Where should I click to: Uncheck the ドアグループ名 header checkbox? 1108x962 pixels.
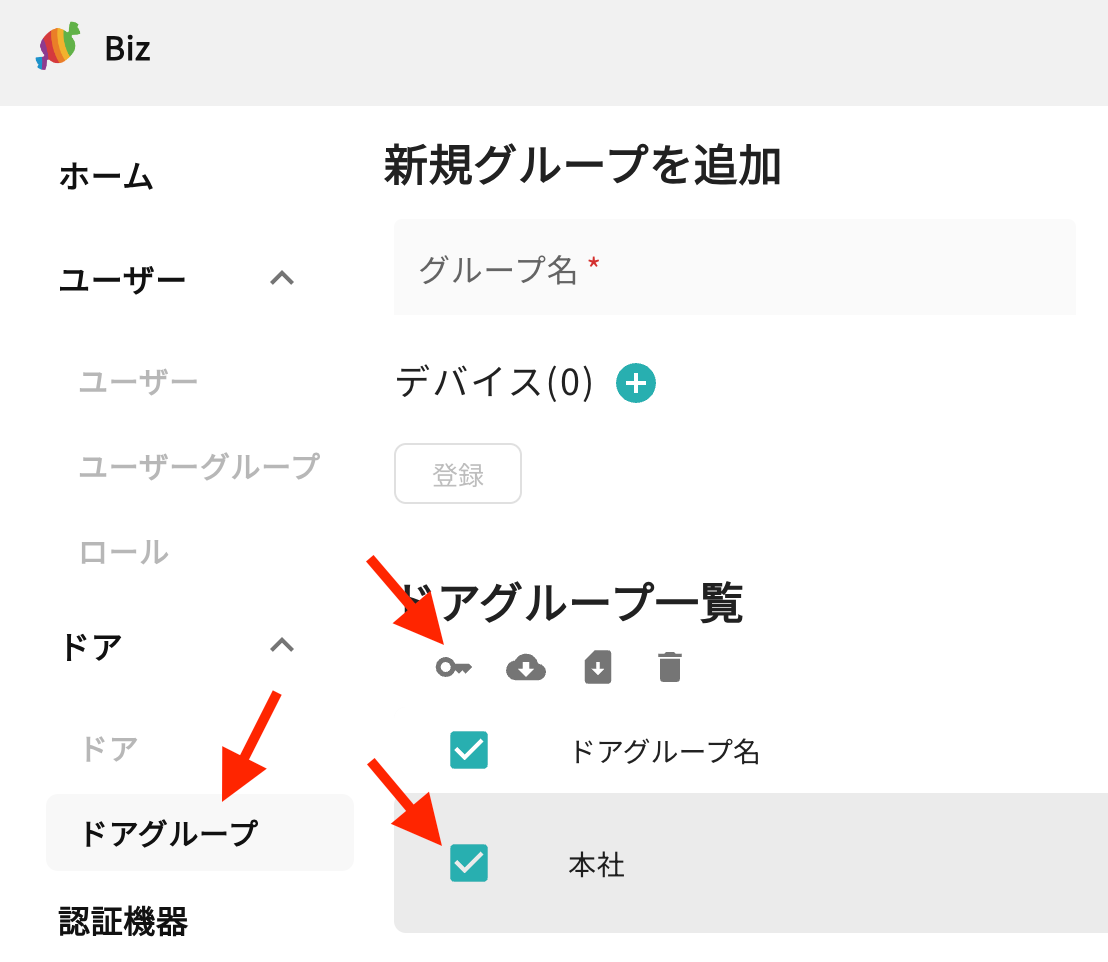click(469, 750)
